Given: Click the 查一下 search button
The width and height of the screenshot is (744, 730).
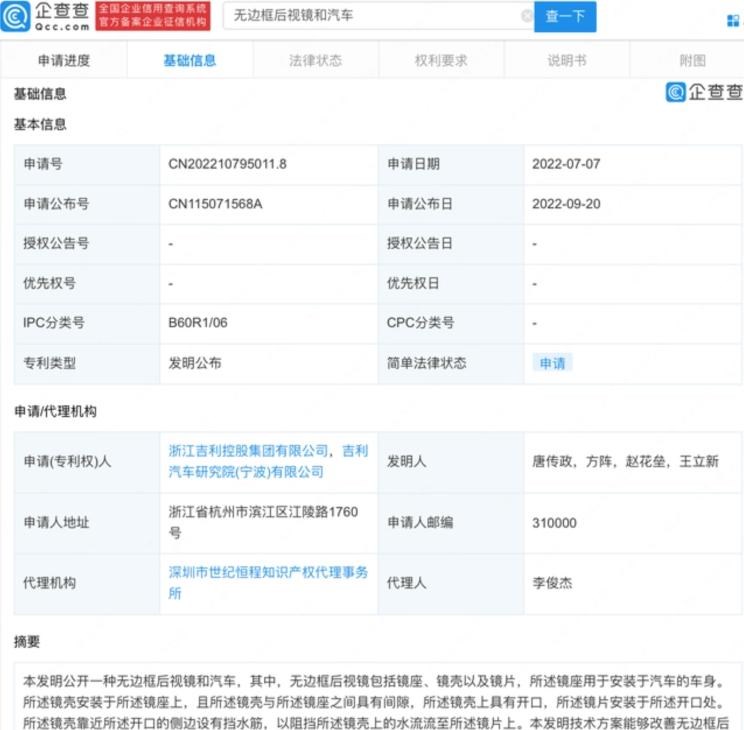Looking at the screenshot, I should pos(565,16).
